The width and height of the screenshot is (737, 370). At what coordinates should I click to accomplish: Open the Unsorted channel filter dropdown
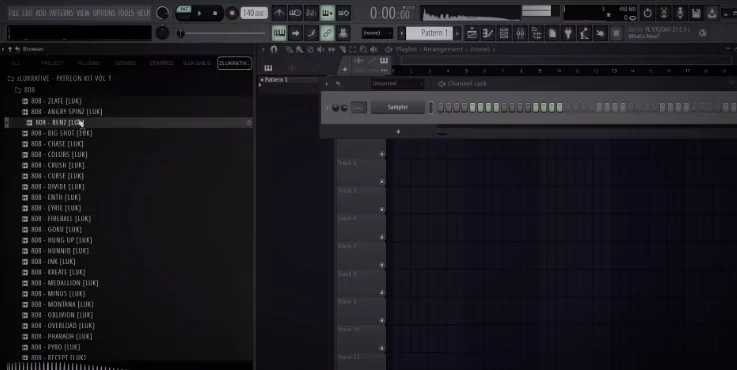397,84
